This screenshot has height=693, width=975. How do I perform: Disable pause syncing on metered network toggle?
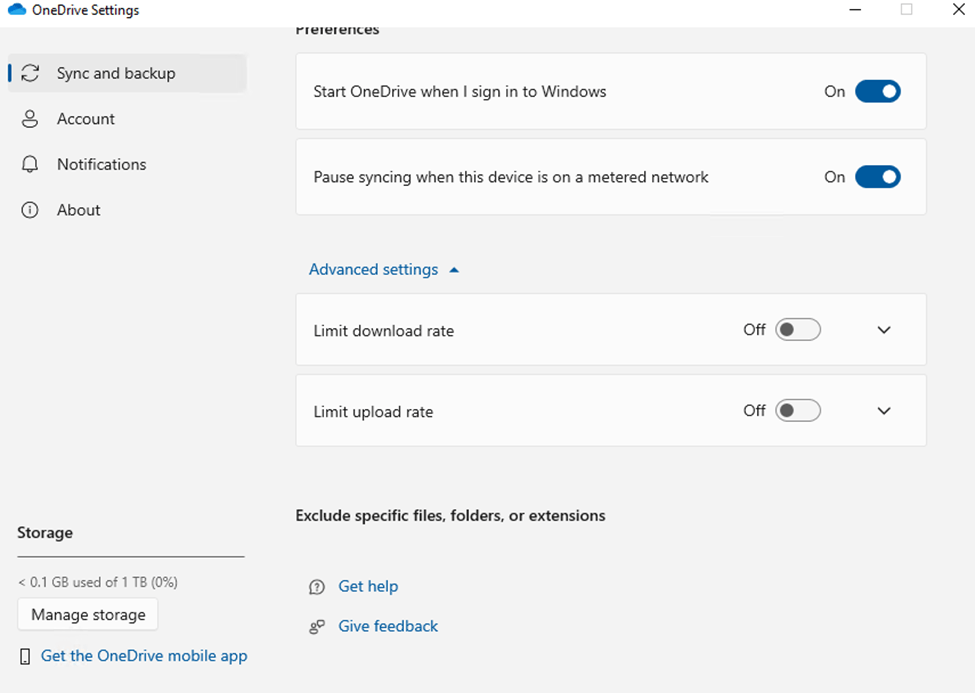point(877,177)
